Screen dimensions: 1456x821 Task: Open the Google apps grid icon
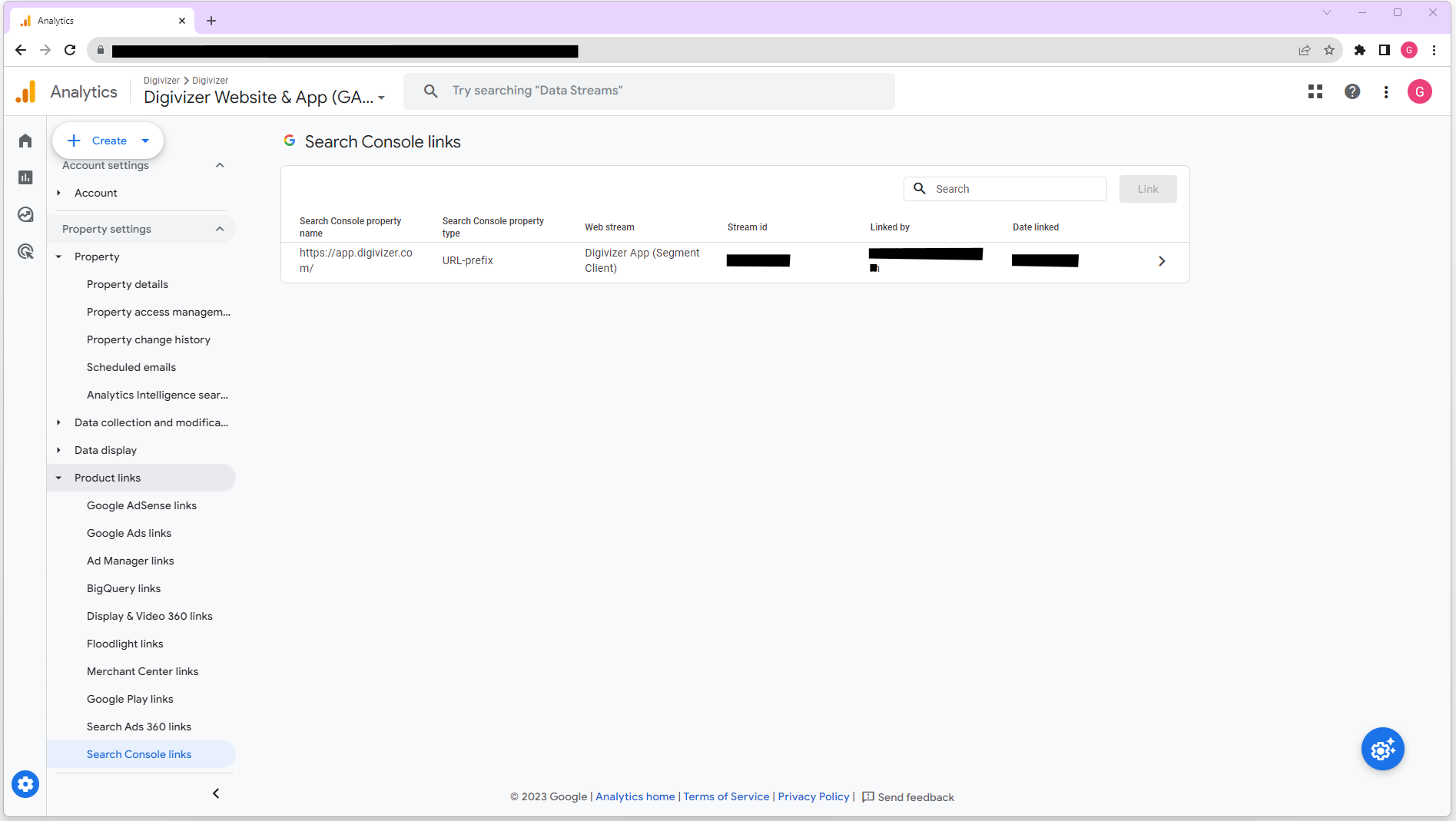[x=1315, y=91]
